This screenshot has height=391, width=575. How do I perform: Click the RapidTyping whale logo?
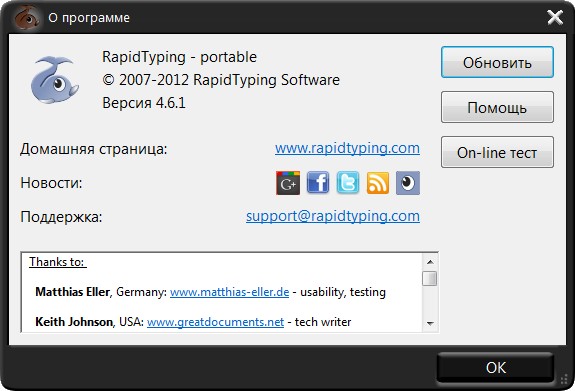click(55, 80)
